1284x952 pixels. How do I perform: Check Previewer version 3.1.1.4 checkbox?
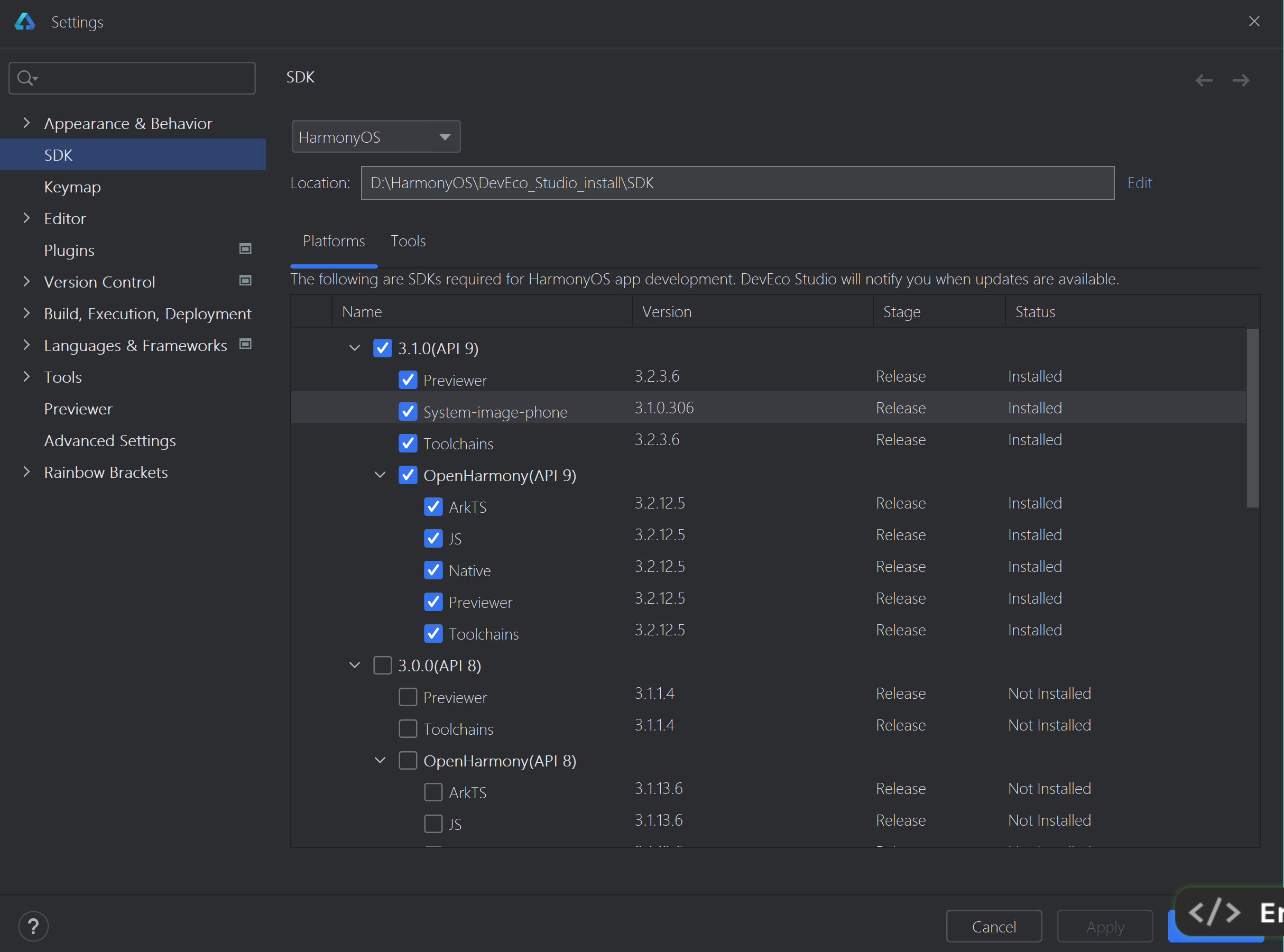408,697
